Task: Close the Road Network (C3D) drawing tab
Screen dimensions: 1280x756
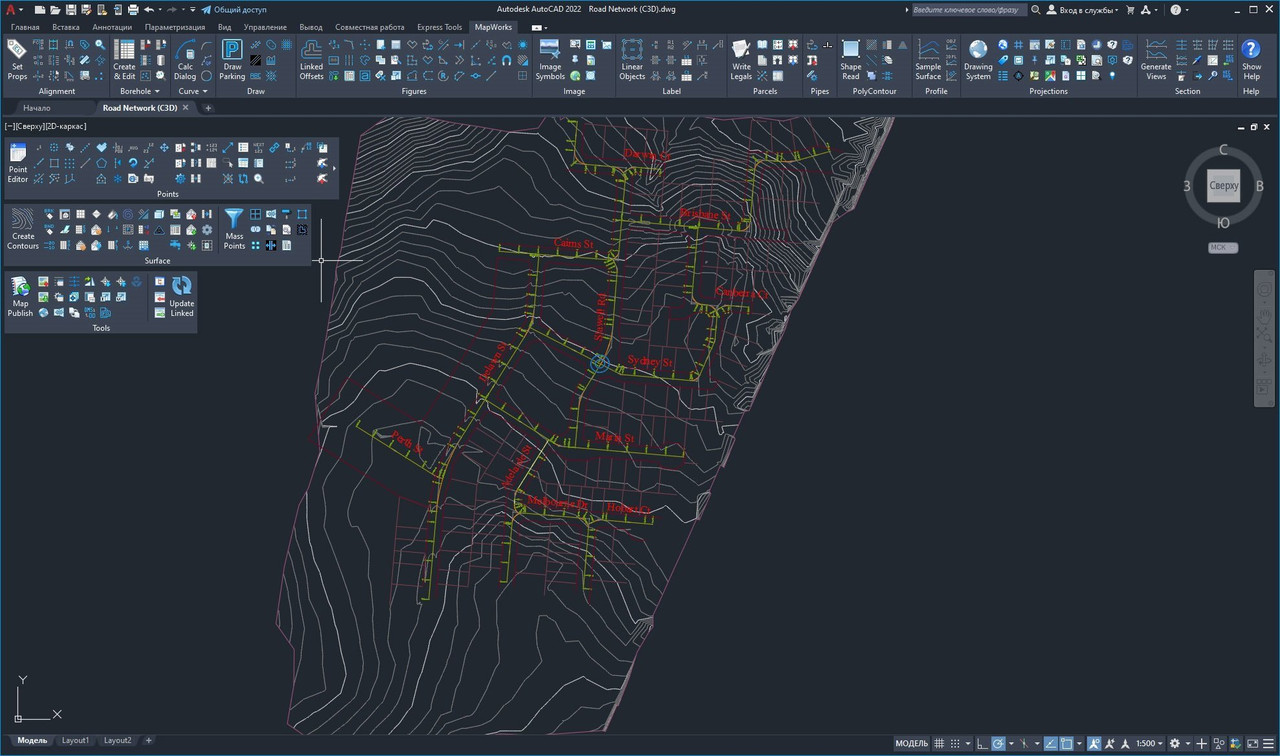Action: tap(186, 108)
